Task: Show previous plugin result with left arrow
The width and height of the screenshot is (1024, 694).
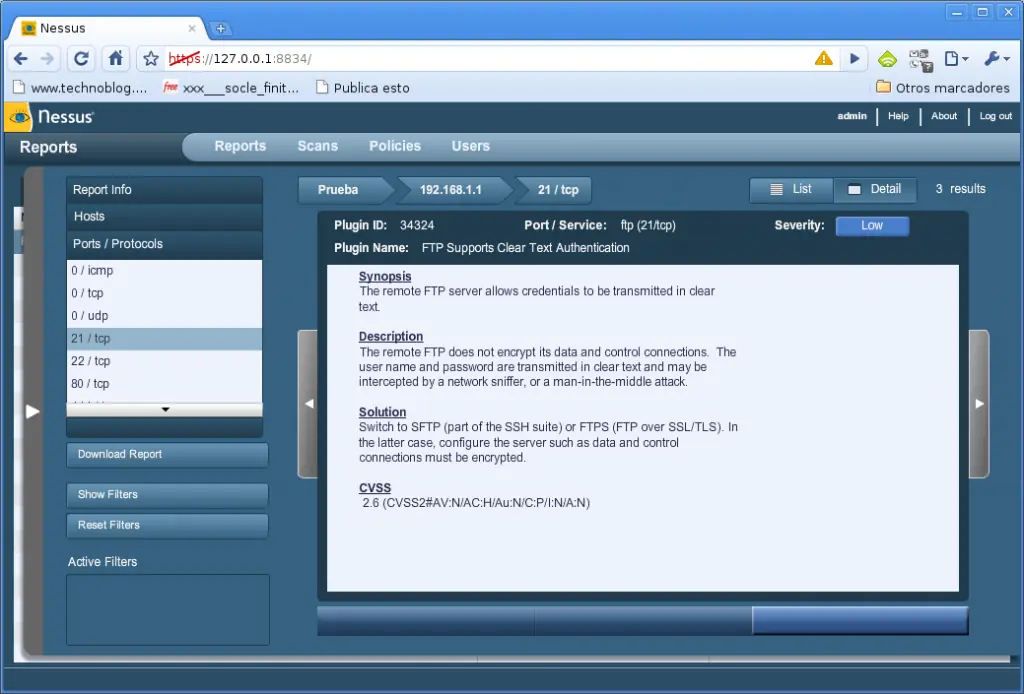Action: click(308, 403)
